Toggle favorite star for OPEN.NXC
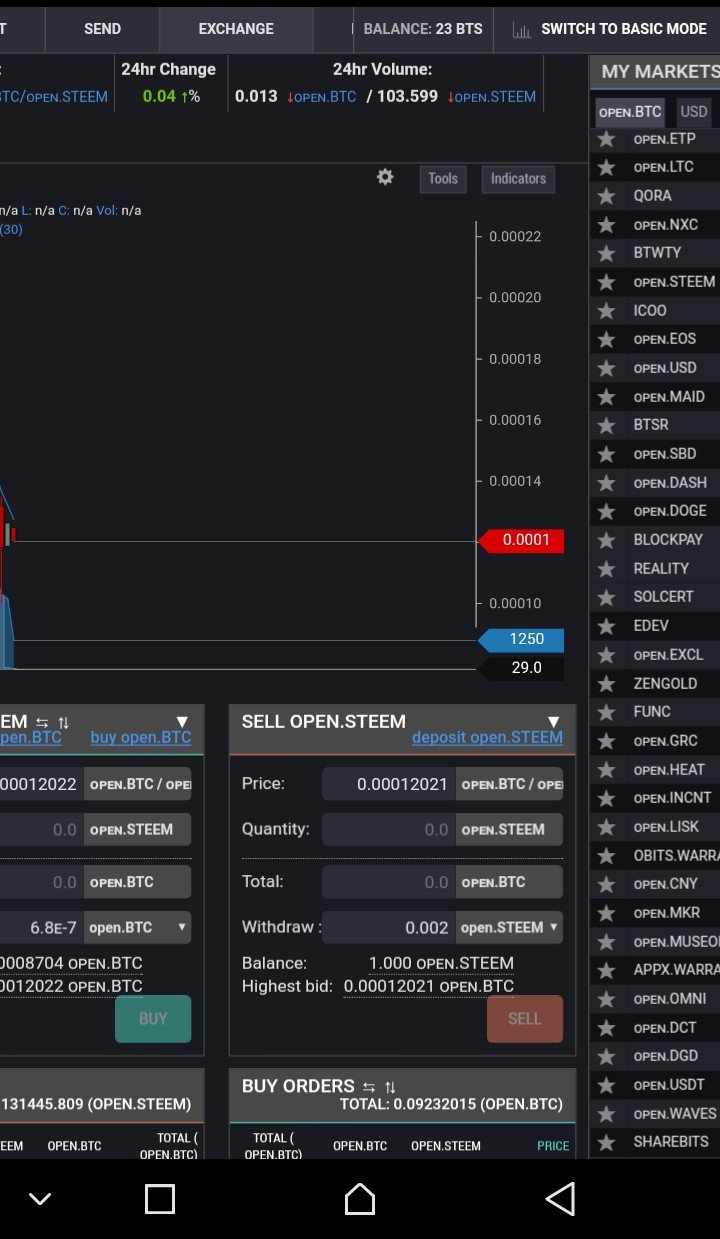720x1239 pixels. tap(606, 225)
